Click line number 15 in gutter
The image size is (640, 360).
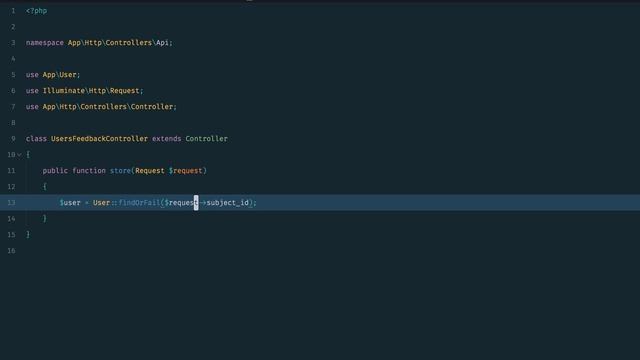point(11,235)
